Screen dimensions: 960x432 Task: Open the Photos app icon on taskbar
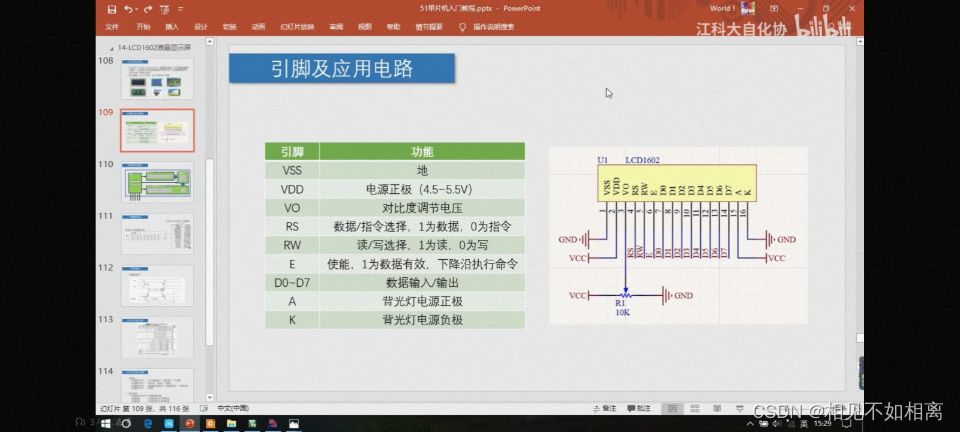(294, 423)
